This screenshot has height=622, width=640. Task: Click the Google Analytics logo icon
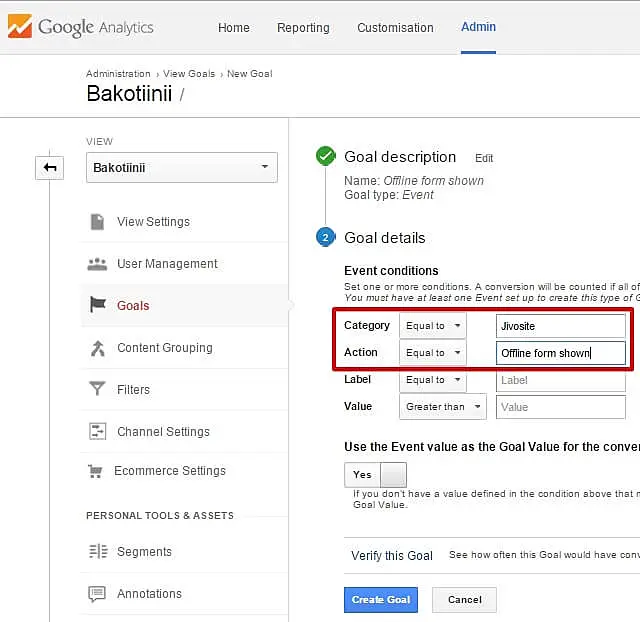click(x=19, y=27)
